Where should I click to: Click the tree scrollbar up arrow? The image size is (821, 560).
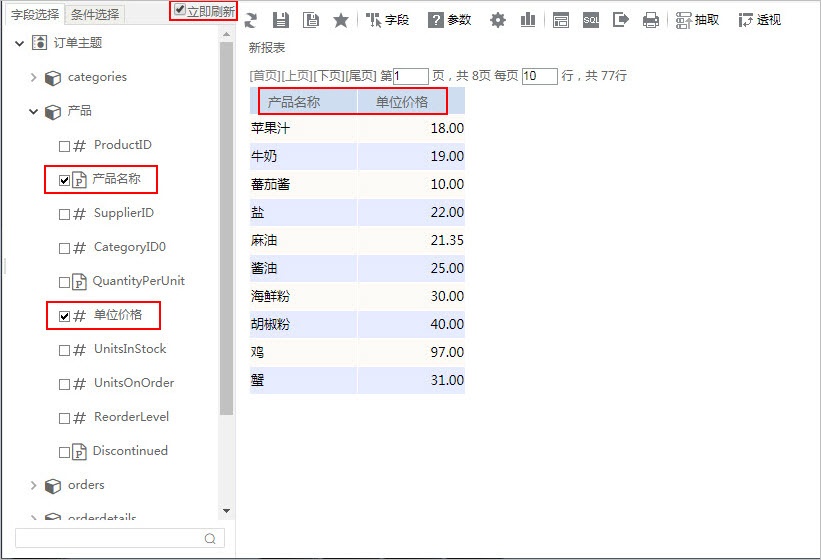click(226, 34)
